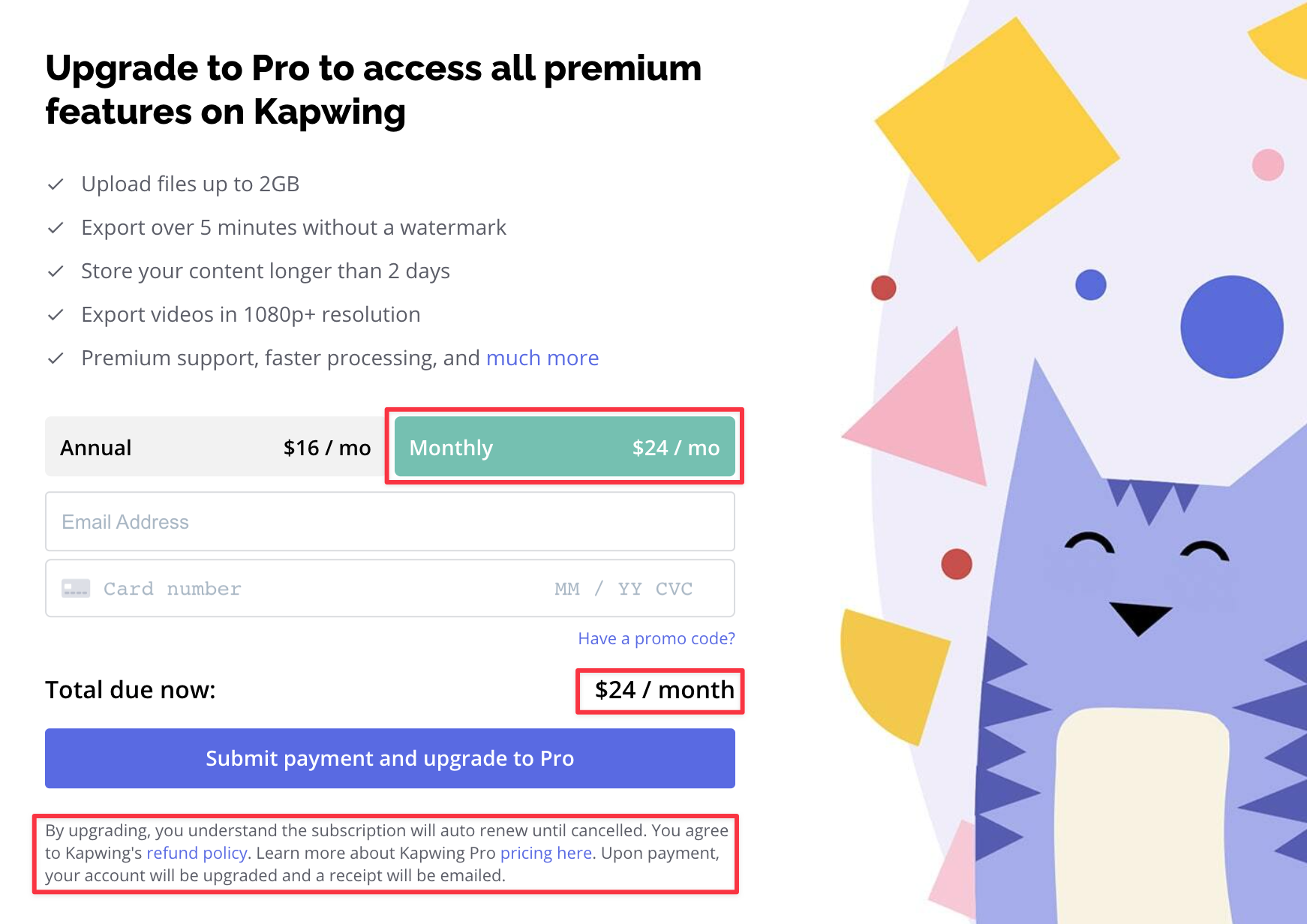Follow the "much more" features link
1307x924 pixels.
pos(542,358)
